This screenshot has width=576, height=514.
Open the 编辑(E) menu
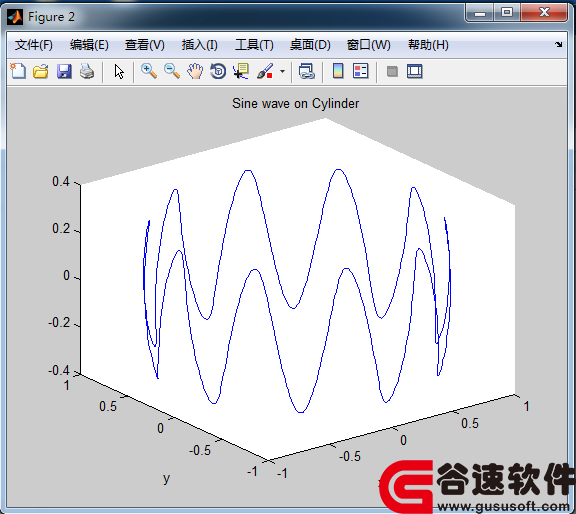(89, 45)
